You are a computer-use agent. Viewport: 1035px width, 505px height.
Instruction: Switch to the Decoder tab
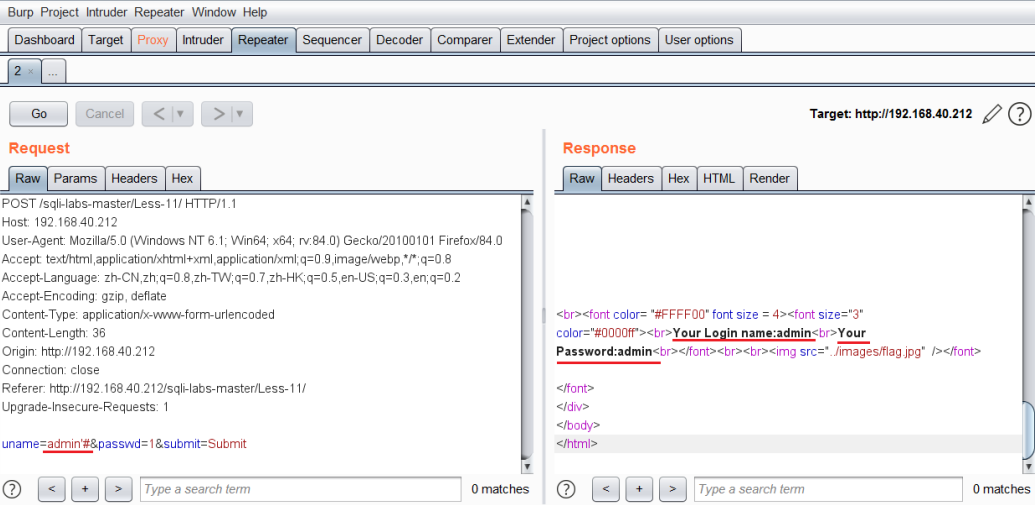coord(400,40)
